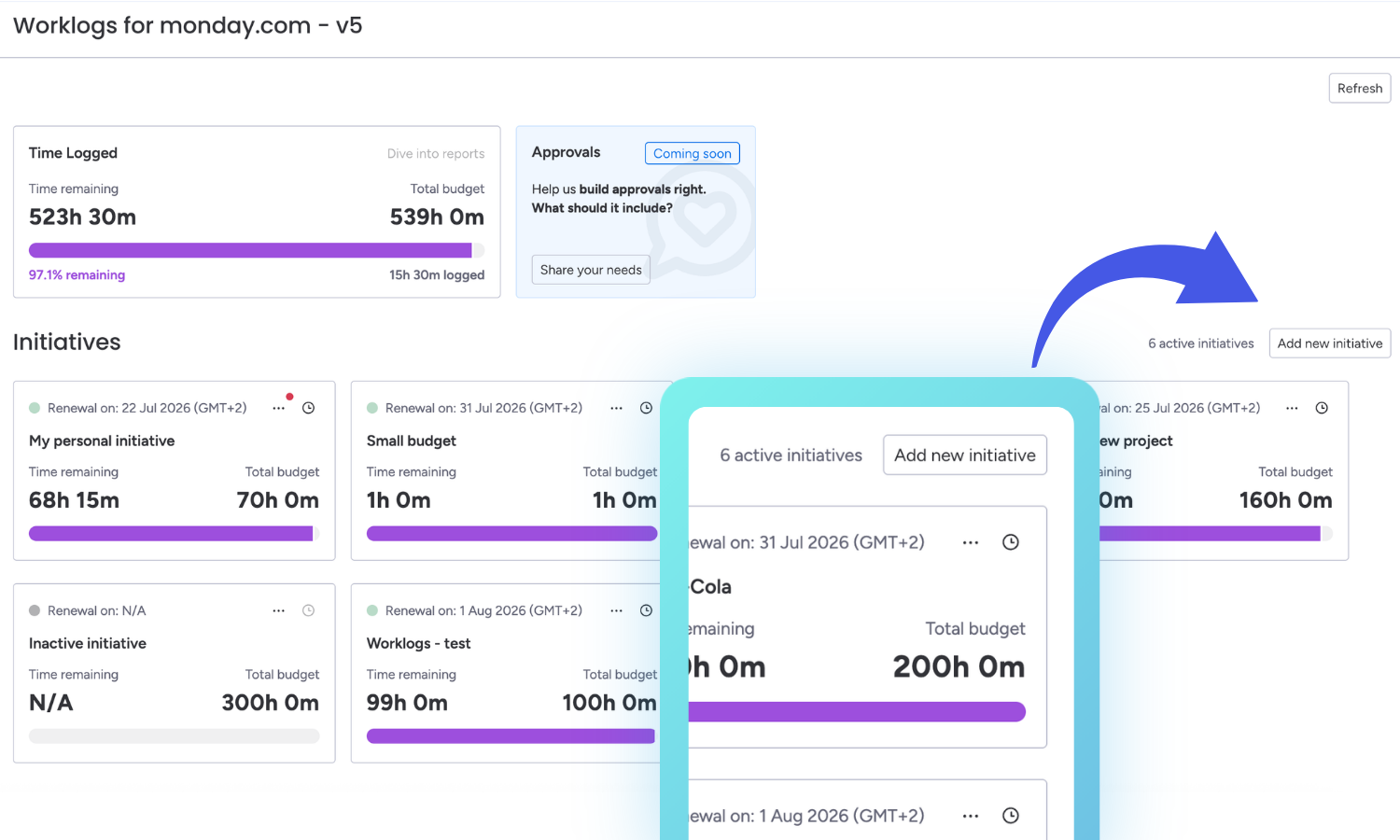
Task: Click large Add new initiative button in magnified callout
Action: pos(965,455)
